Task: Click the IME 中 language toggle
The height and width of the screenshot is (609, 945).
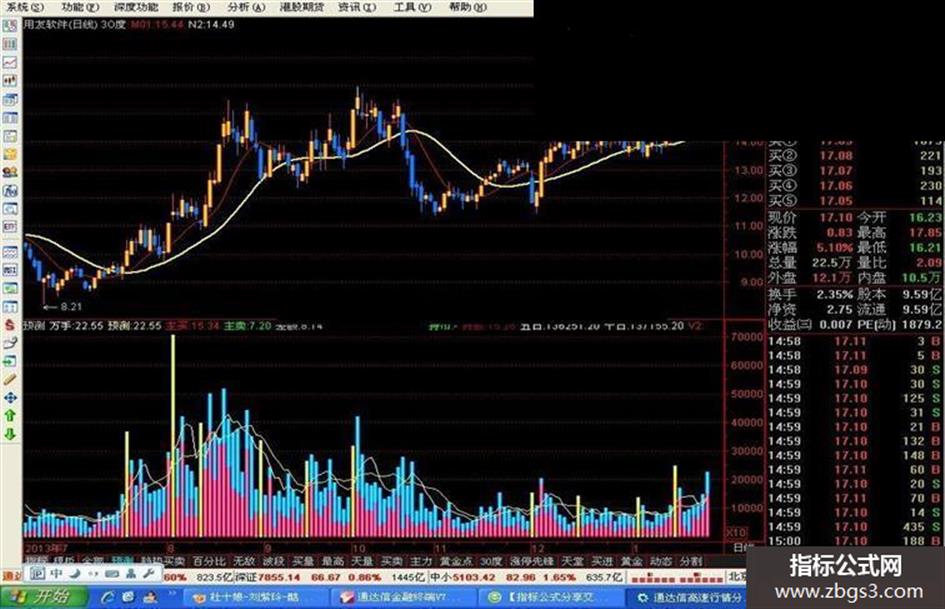Action: (56, 573)
